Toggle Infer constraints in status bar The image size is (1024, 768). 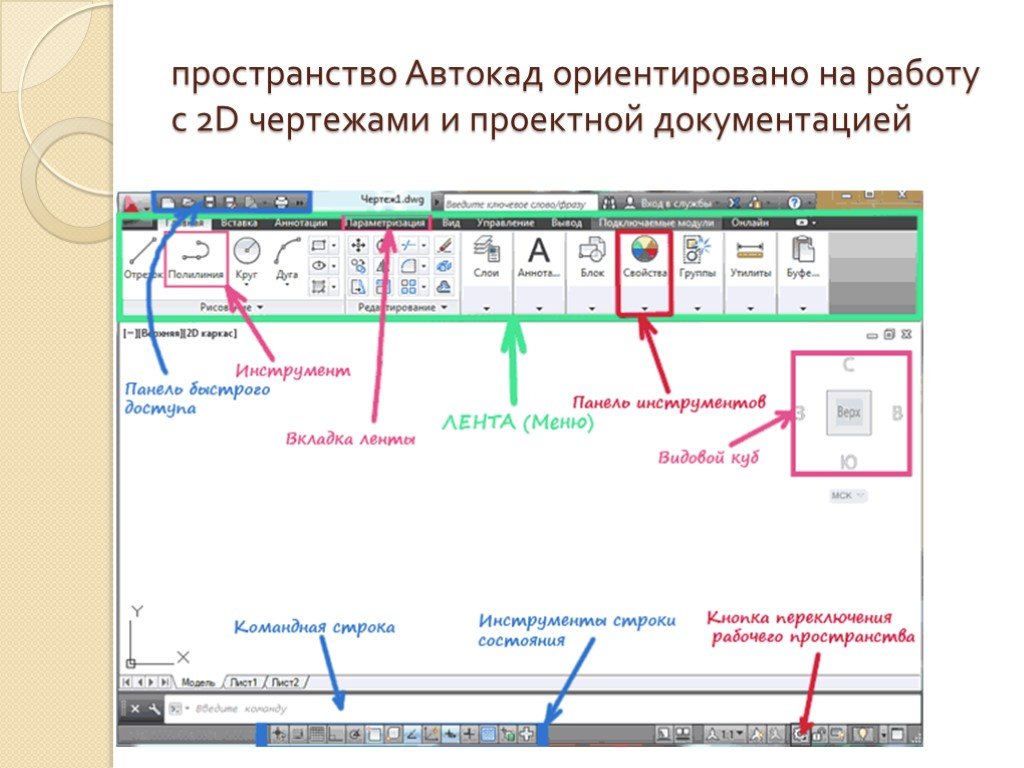click(279, 735)
